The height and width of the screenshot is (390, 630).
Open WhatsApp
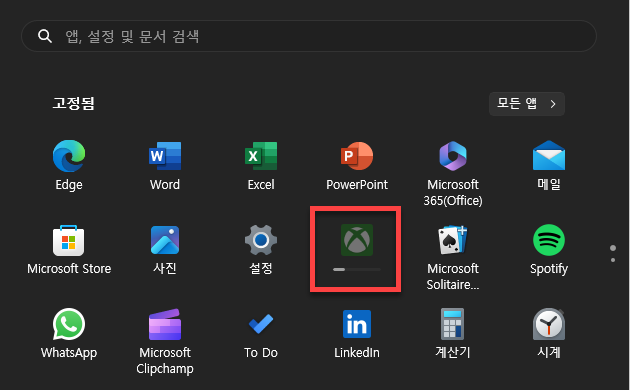click(69, 333)
